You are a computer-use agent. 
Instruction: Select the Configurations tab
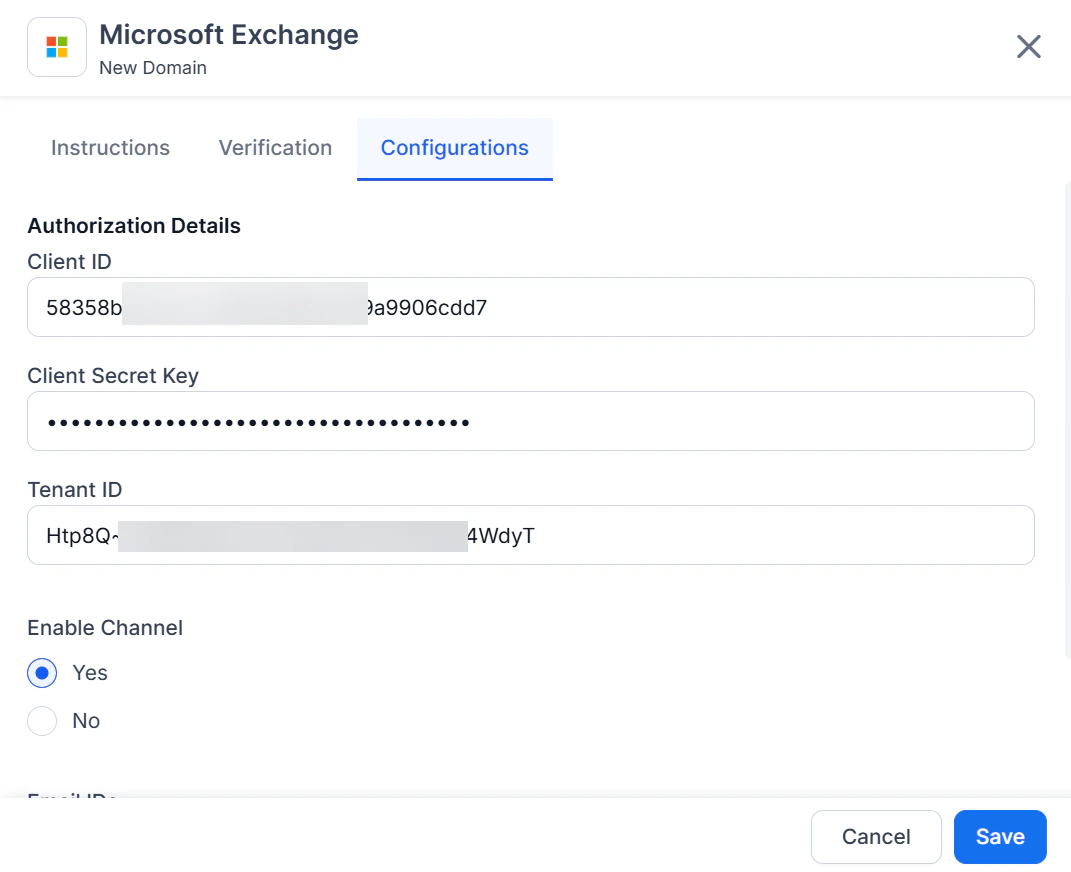click(454, 148)
